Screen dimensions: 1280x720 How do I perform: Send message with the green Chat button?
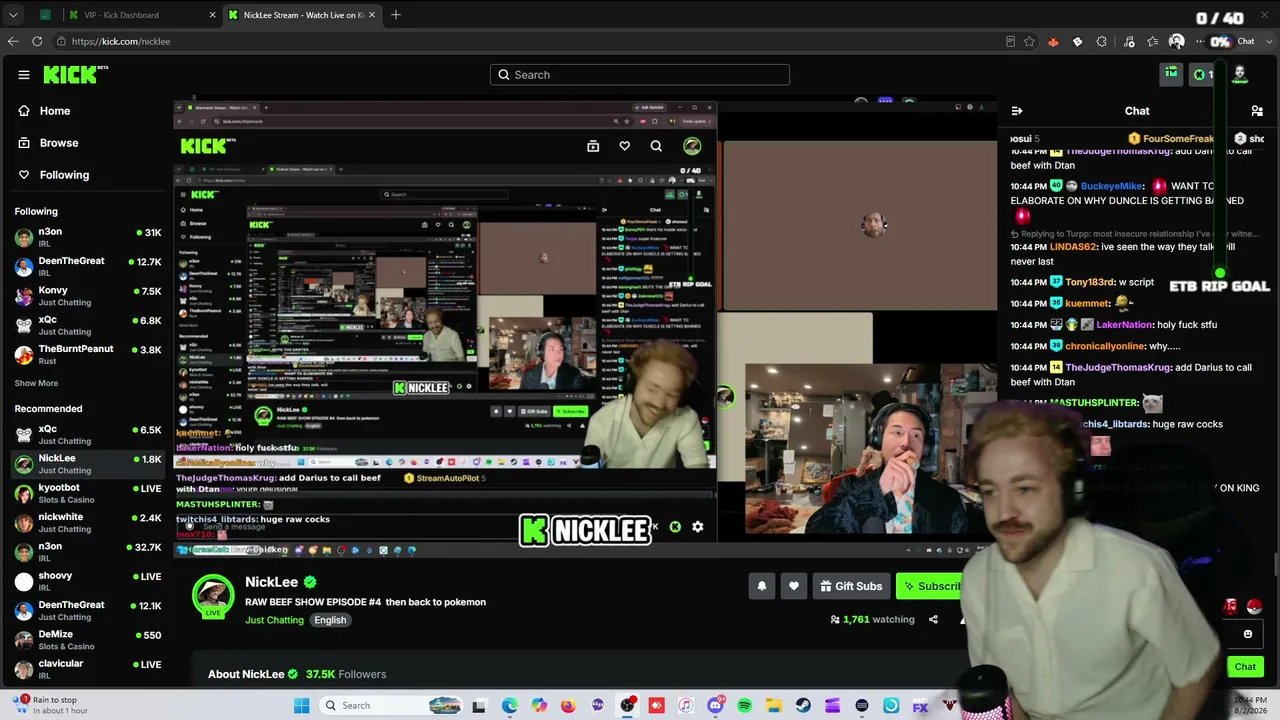[1245, 667]
